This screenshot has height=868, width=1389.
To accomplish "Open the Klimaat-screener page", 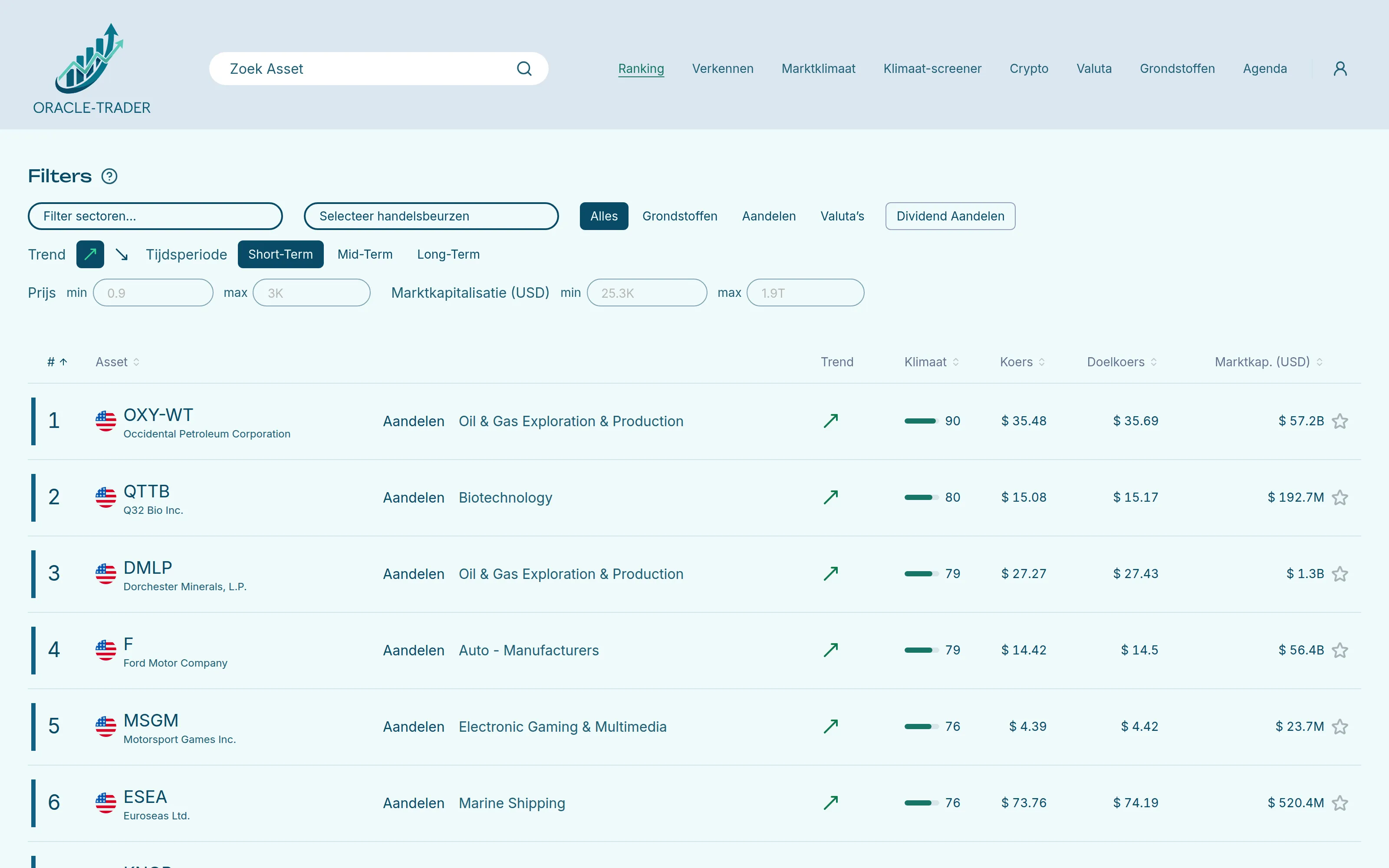I will [932, 69].
